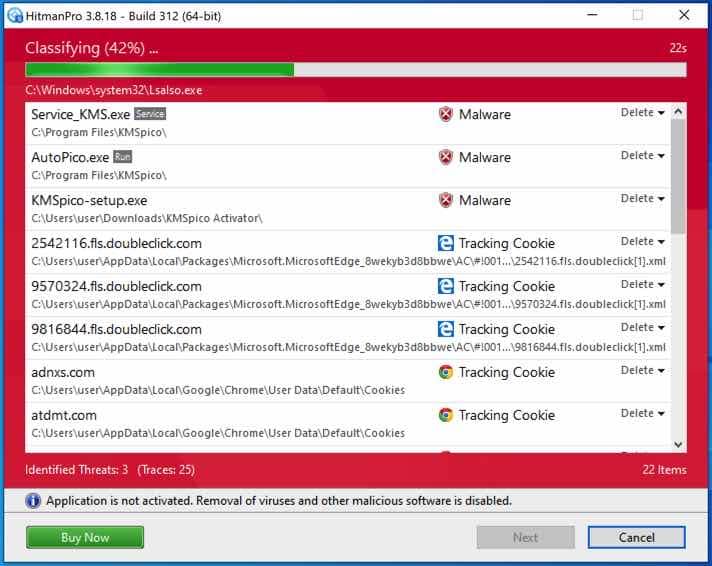Click the (Traces: 25) status text
Viewport: 712px width, 566px height.
tap(166, 470)
